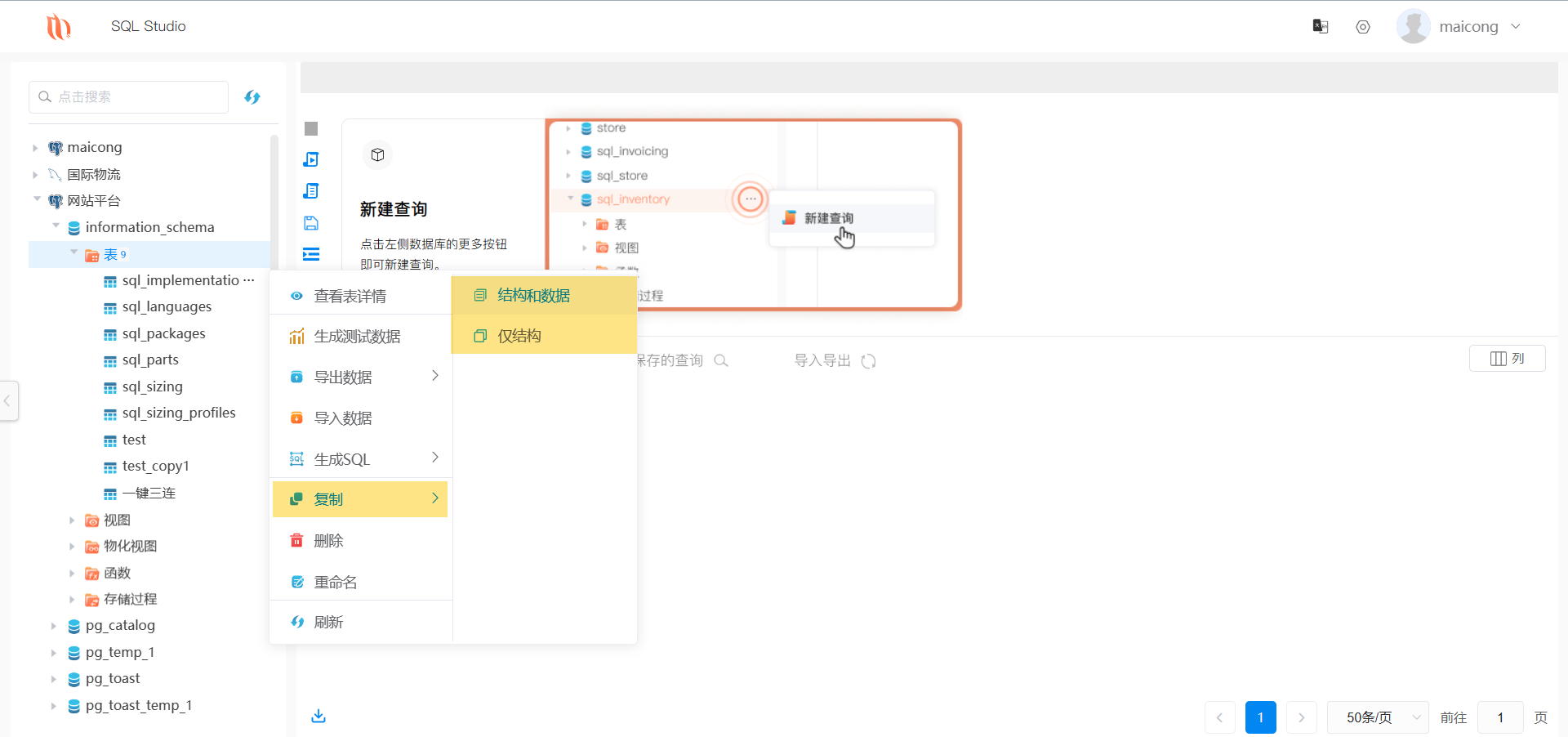Image resolution: width=1568 pixels, height=737 pixels.
Task: Open the 导出数据 submenu
Action: (x=361, y=377)
